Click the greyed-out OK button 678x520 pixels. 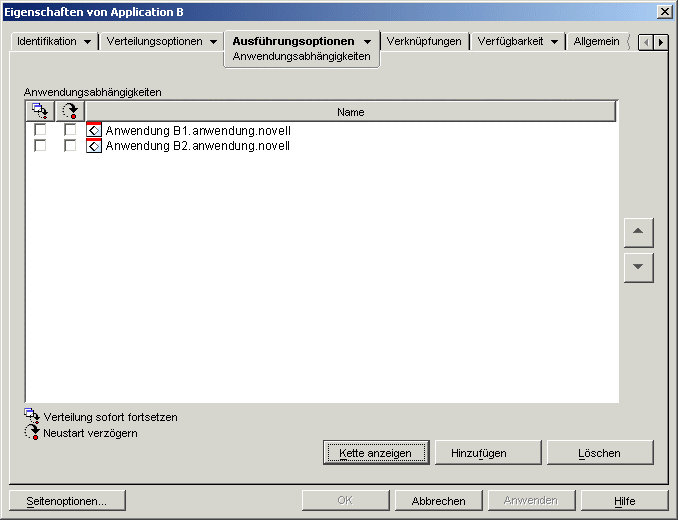click(345, 501)
